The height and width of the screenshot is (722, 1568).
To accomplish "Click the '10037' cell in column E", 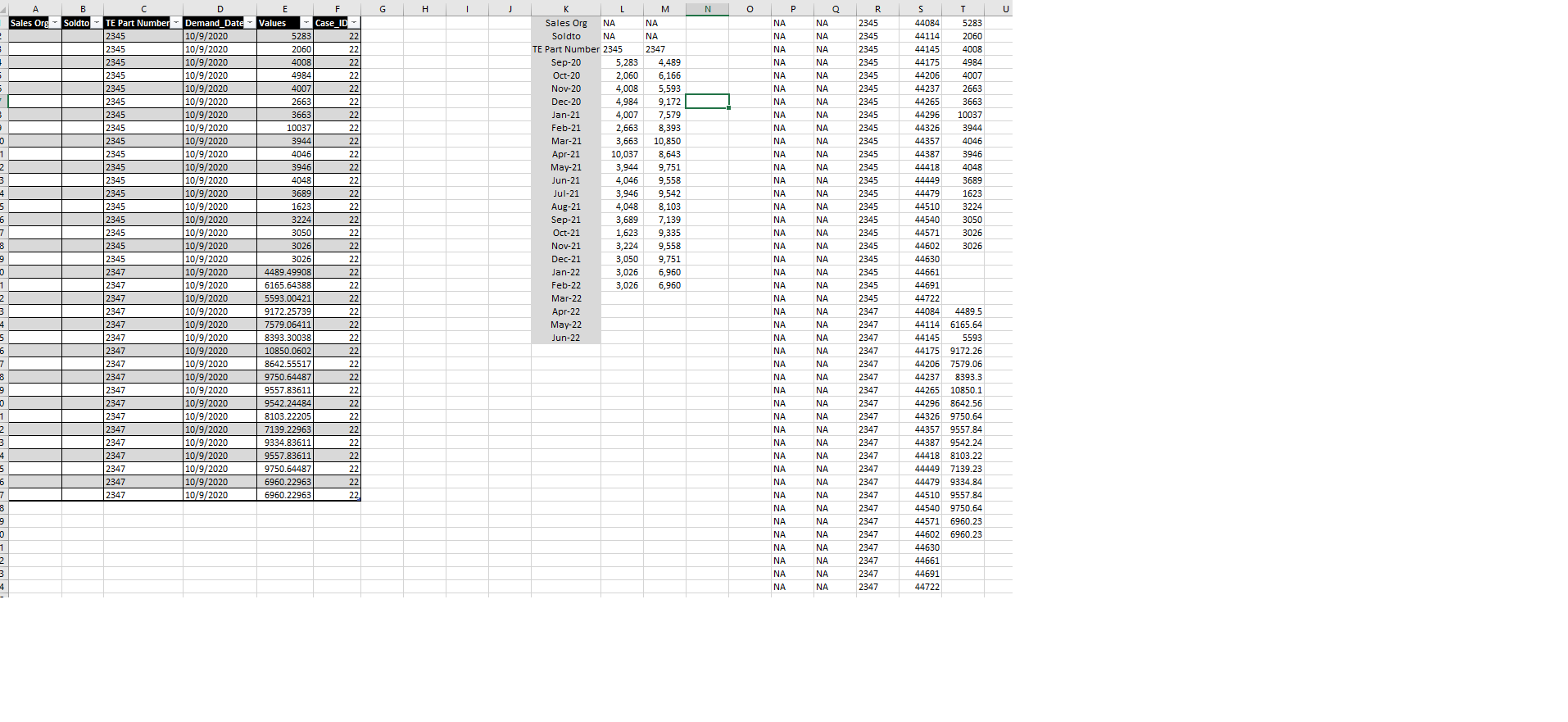I will [285, 128].
